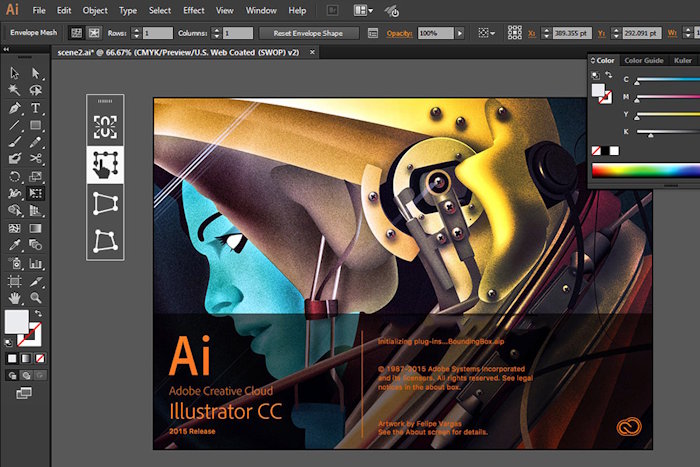Image resolution: width=700 pixels, height=467 pixels.
Task: Click Reset Envelope Shape button
Action: click(308, 33)
